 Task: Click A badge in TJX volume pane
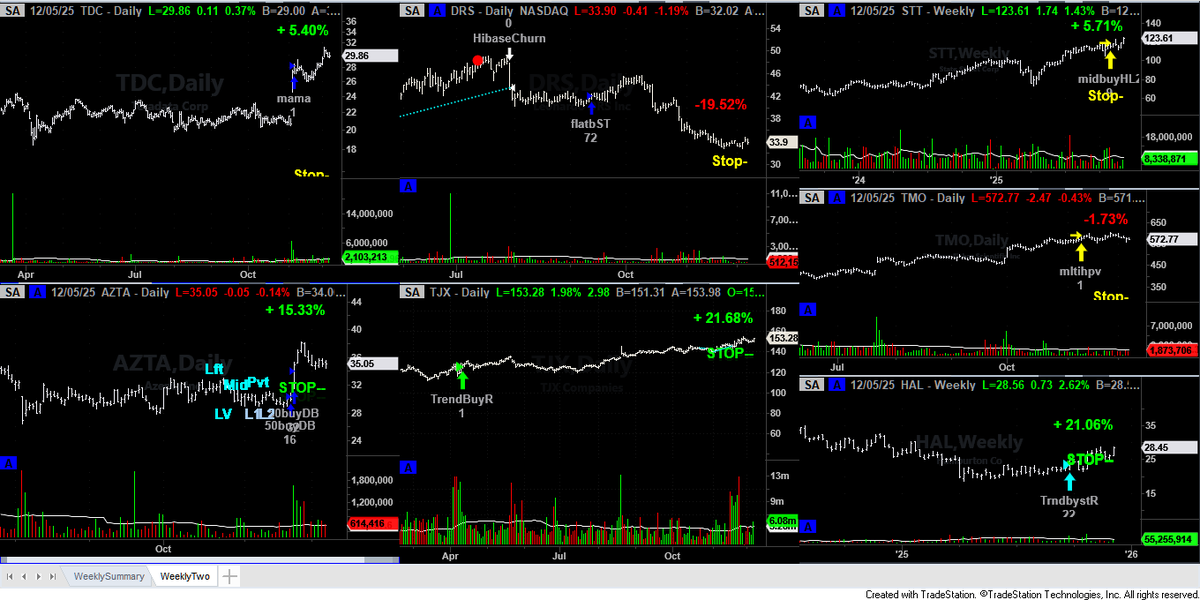point(408,467)
